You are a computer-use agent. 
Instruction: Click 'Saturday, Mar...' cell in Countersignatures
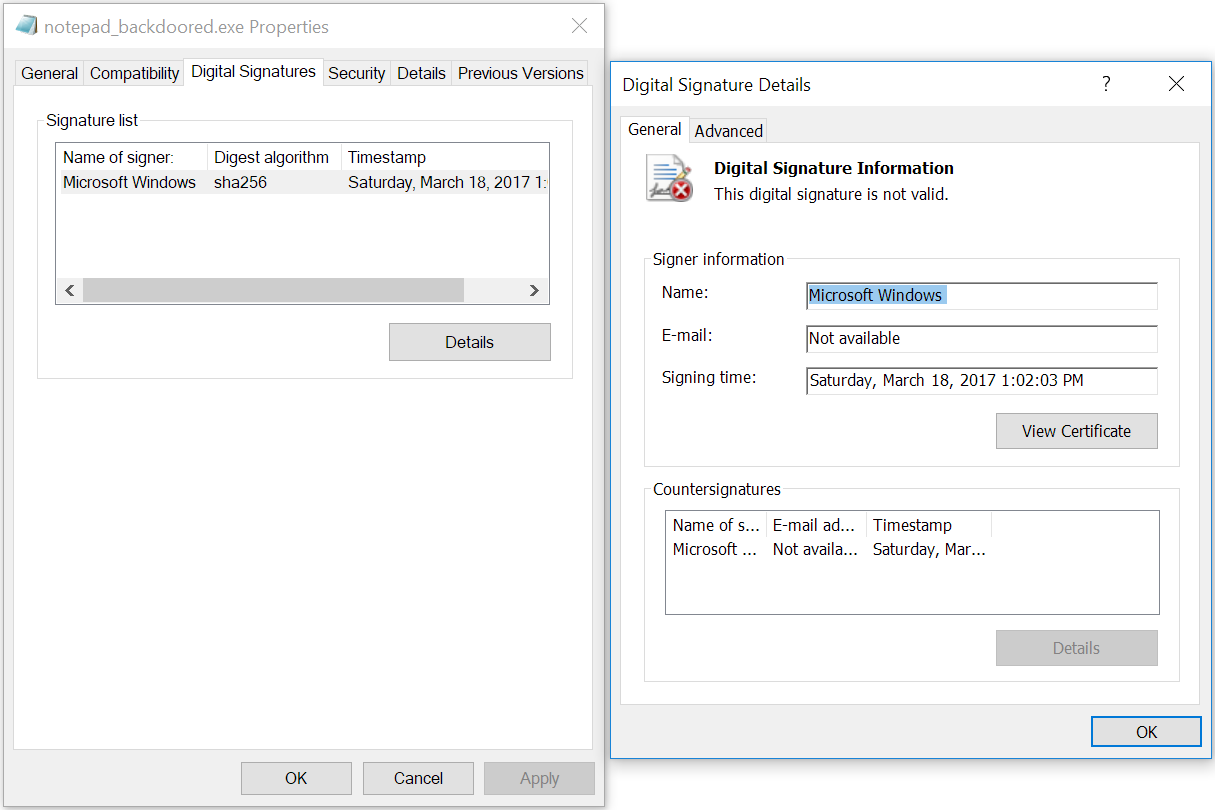pos(929,549)
